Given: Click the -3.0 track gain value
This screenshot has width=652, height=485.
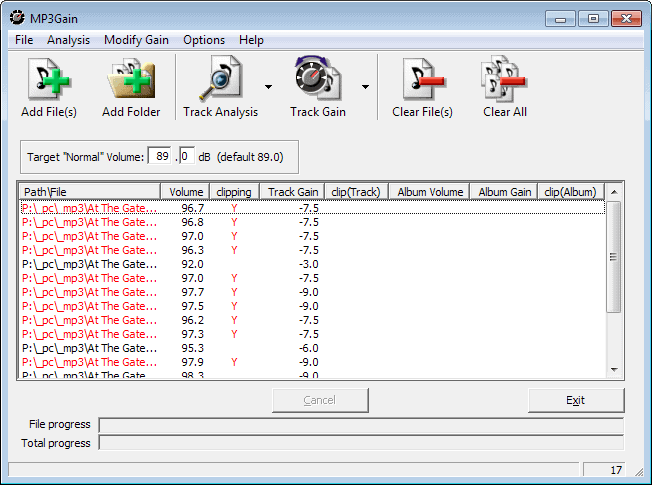Looking at the screenshot, I should [309, 264].
